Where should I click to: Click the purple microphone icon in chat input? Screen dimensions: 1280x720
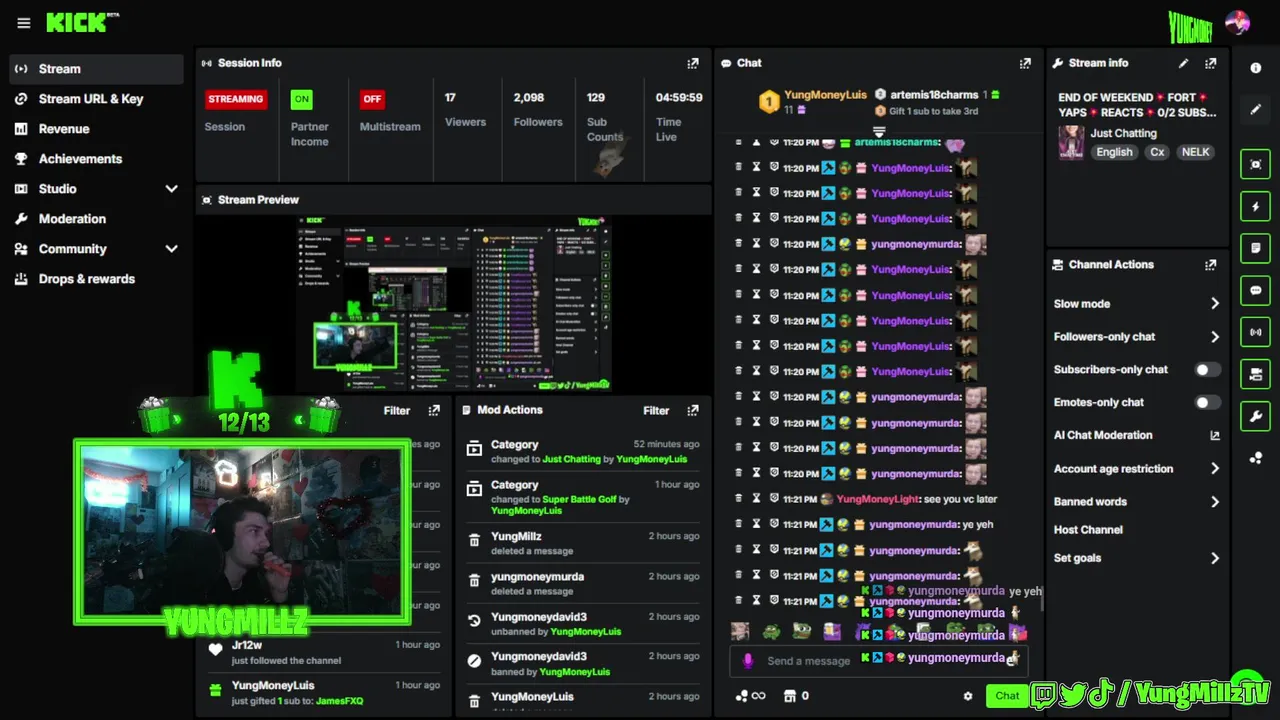[748, 661]
